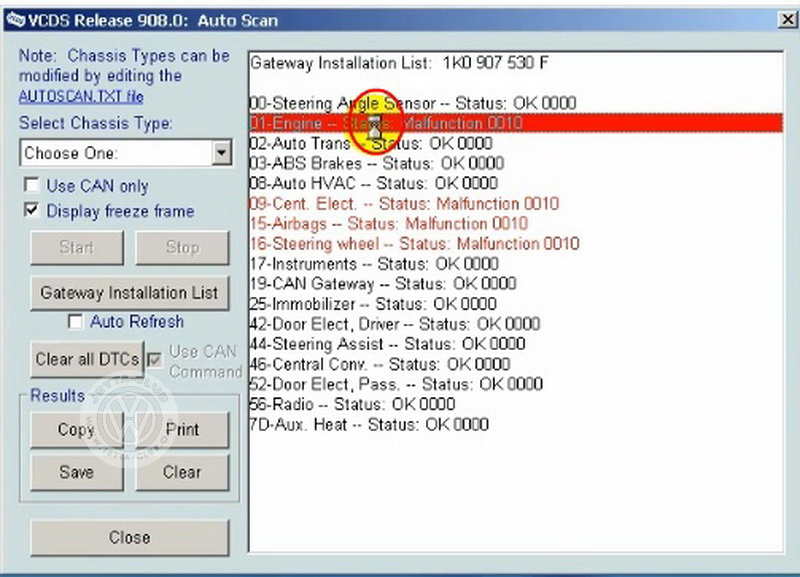This screenshot has height=577, width=800.
Task: Click the Stop button
Action: (x=182, y=247)
